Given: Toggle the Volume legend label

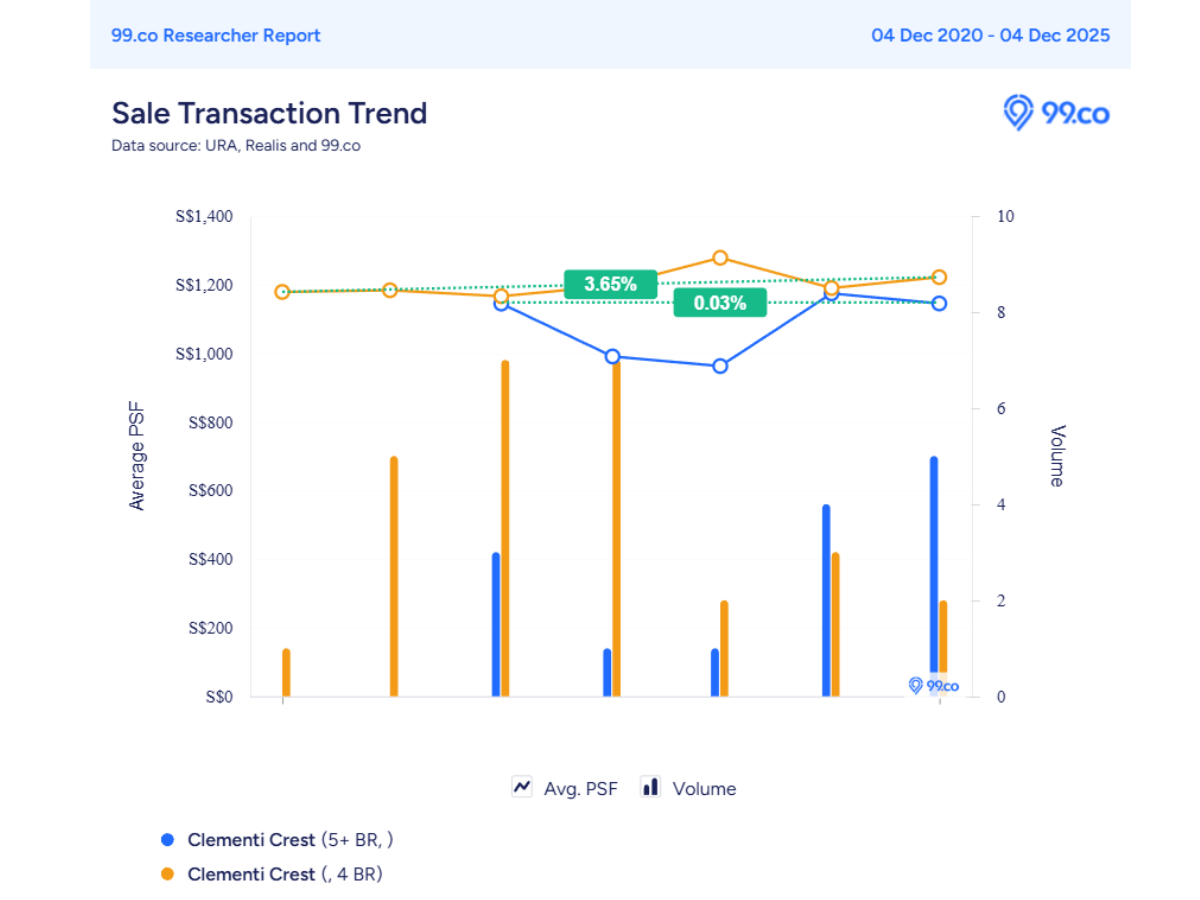Looking at the screenshot, I should point(704,789).
